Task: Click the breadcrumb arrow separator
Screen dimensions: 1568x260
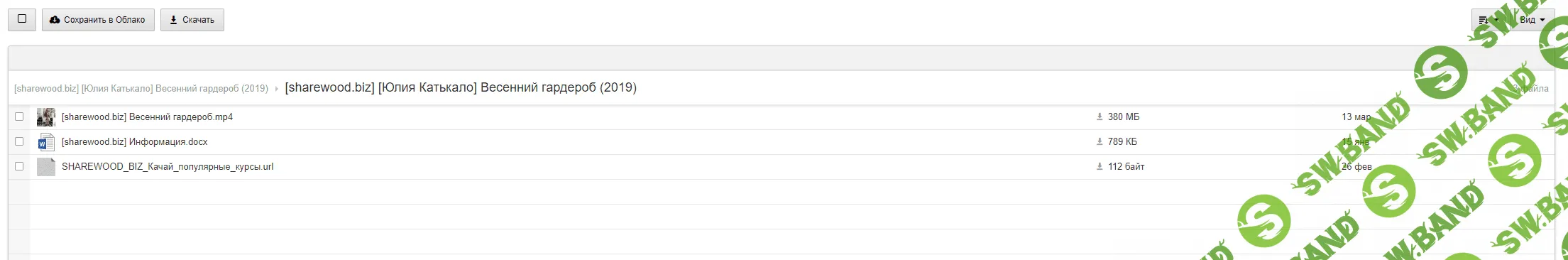Action: coord(276,89)
